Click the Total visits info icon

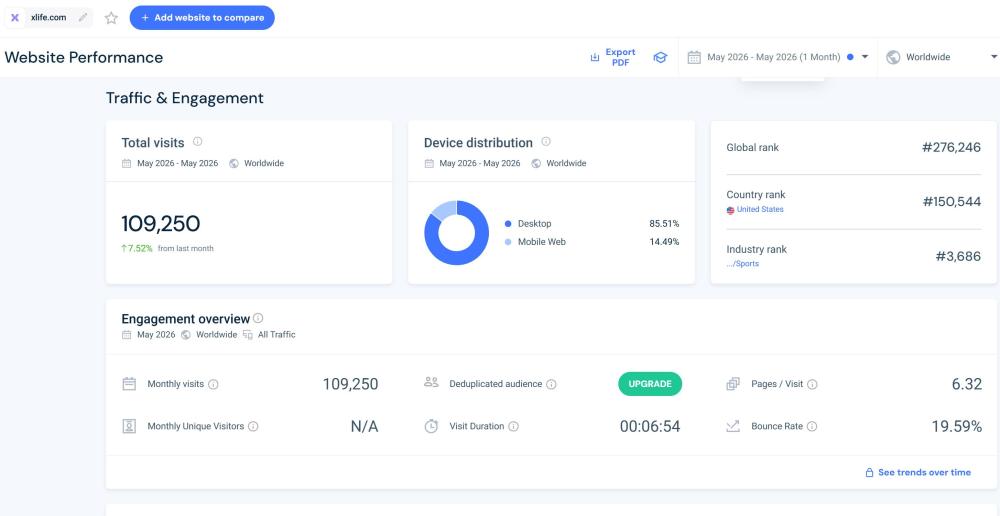click(198, 142)
